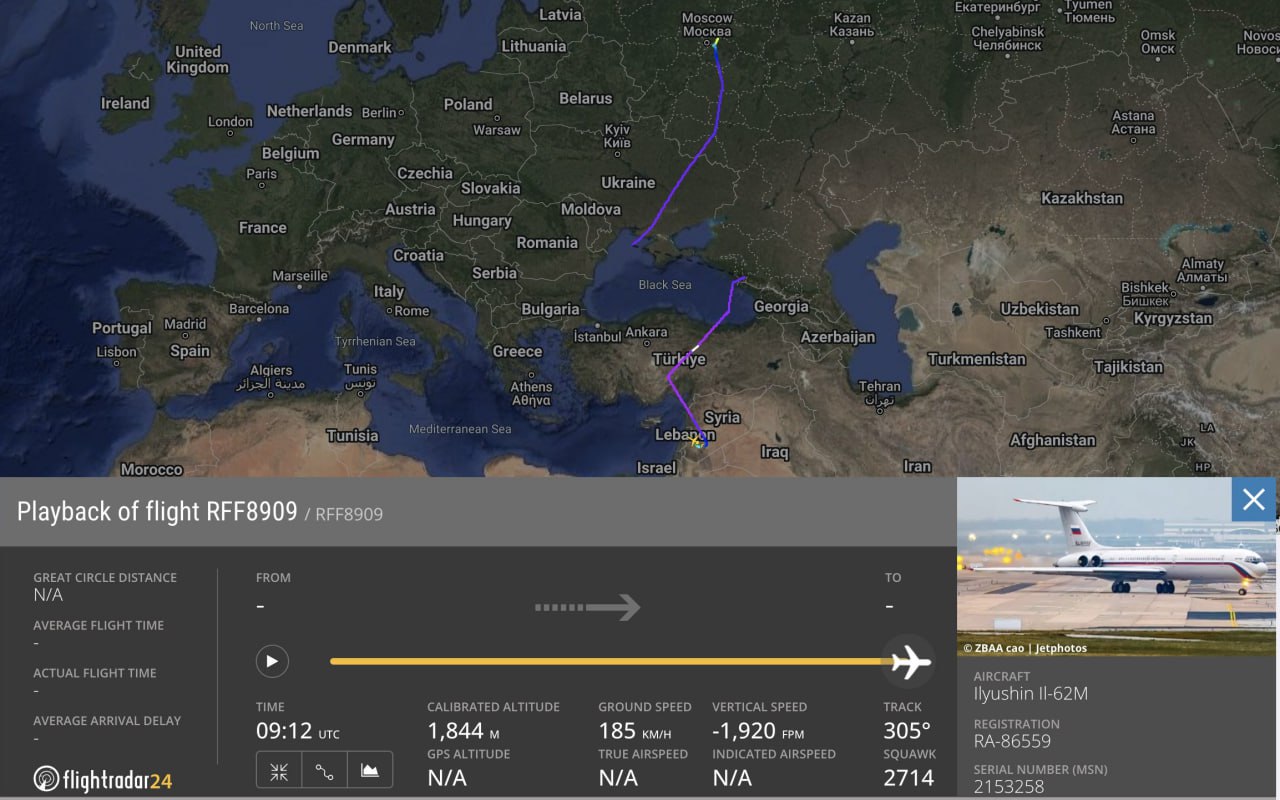This screenshot has width=1280, height=800.
Task: Click the airplane marker on the playback slider
Action: click(908, 661)
